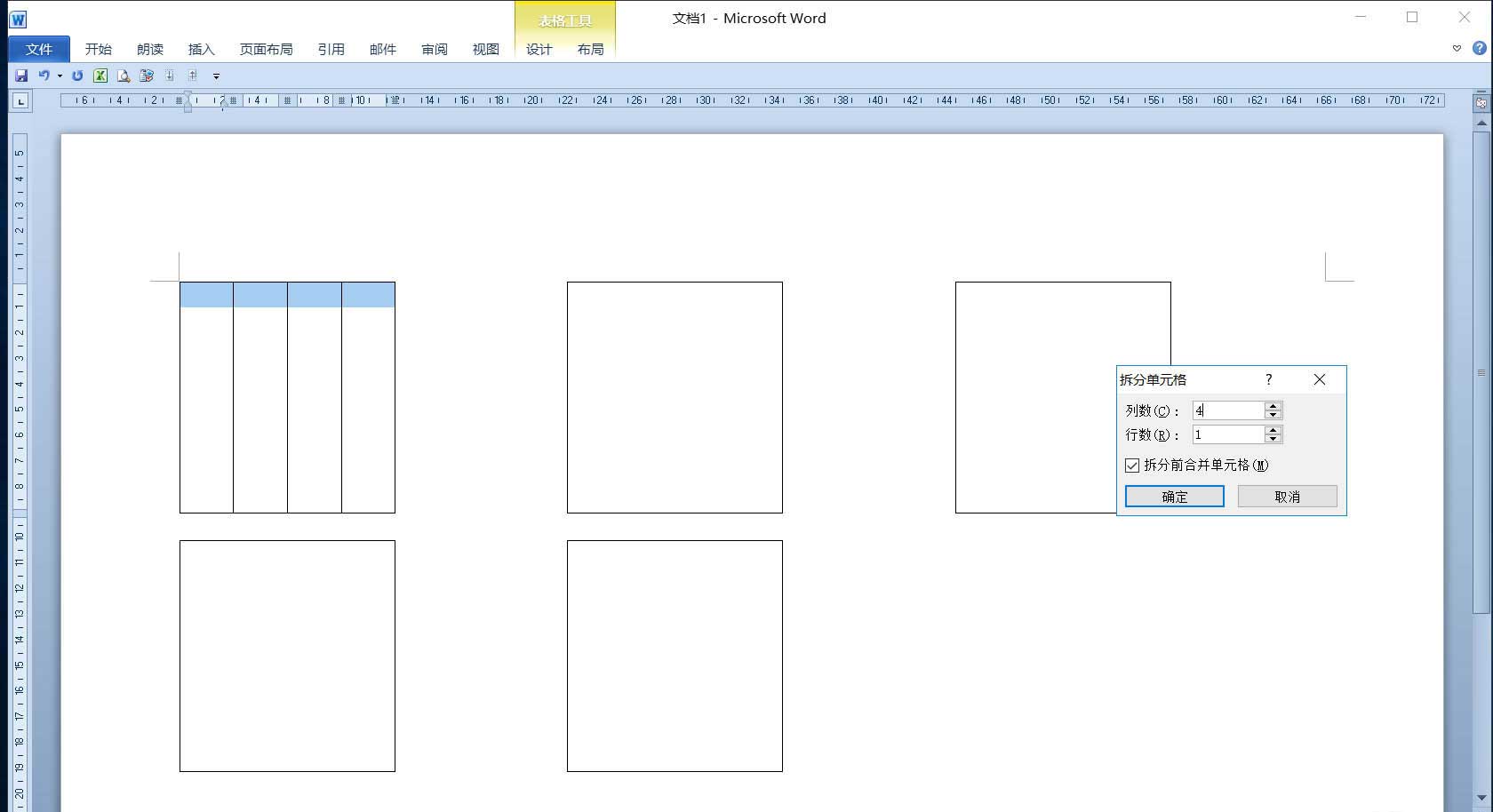Click the 确定 button in split cells dialog

pos(1174,497)
